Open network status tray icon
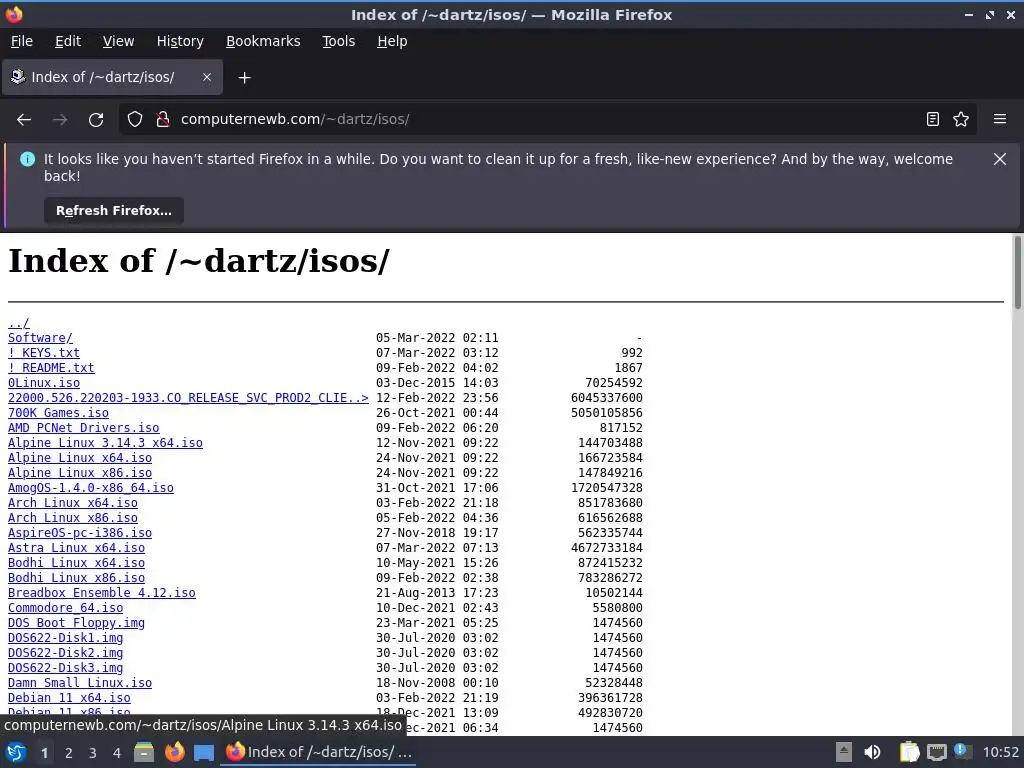 [936, 752]
